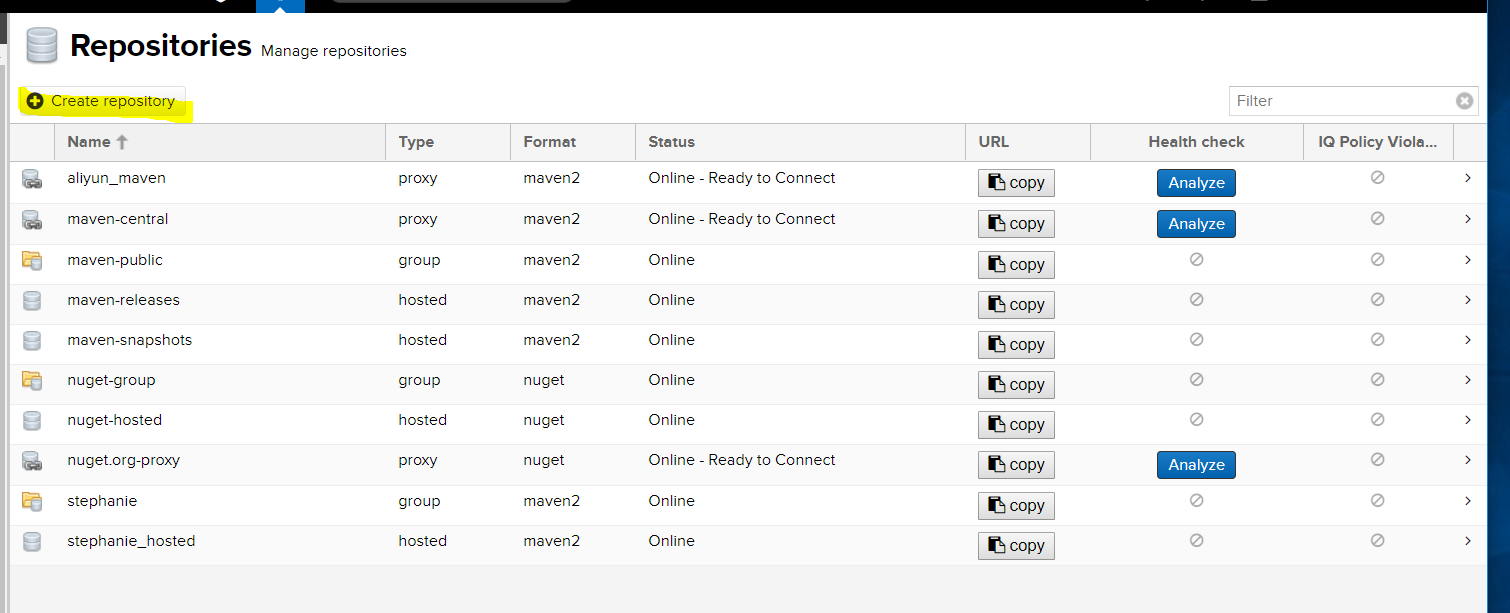Click the maven-public group folder icon

click(32, 261)
